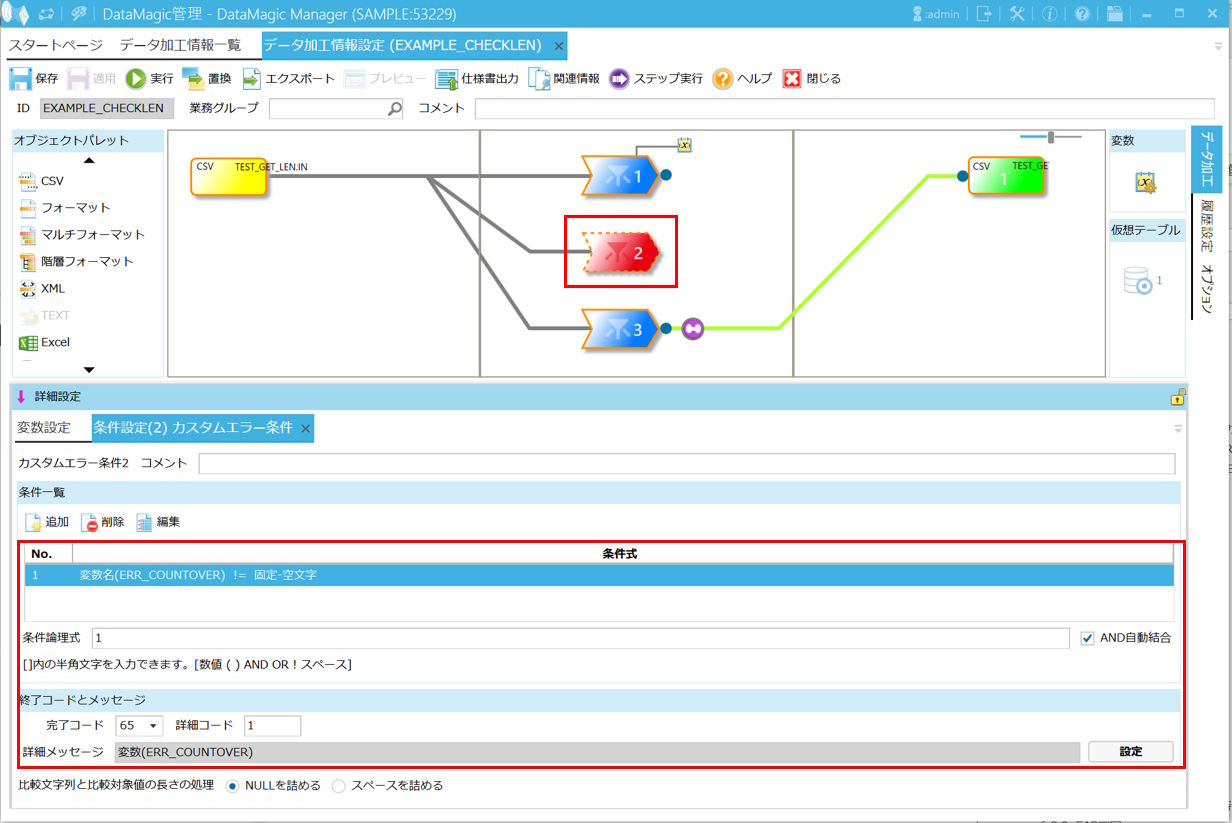Click the Save (保存) toolbar icon
1232x823 pixels.
(21, 78)
